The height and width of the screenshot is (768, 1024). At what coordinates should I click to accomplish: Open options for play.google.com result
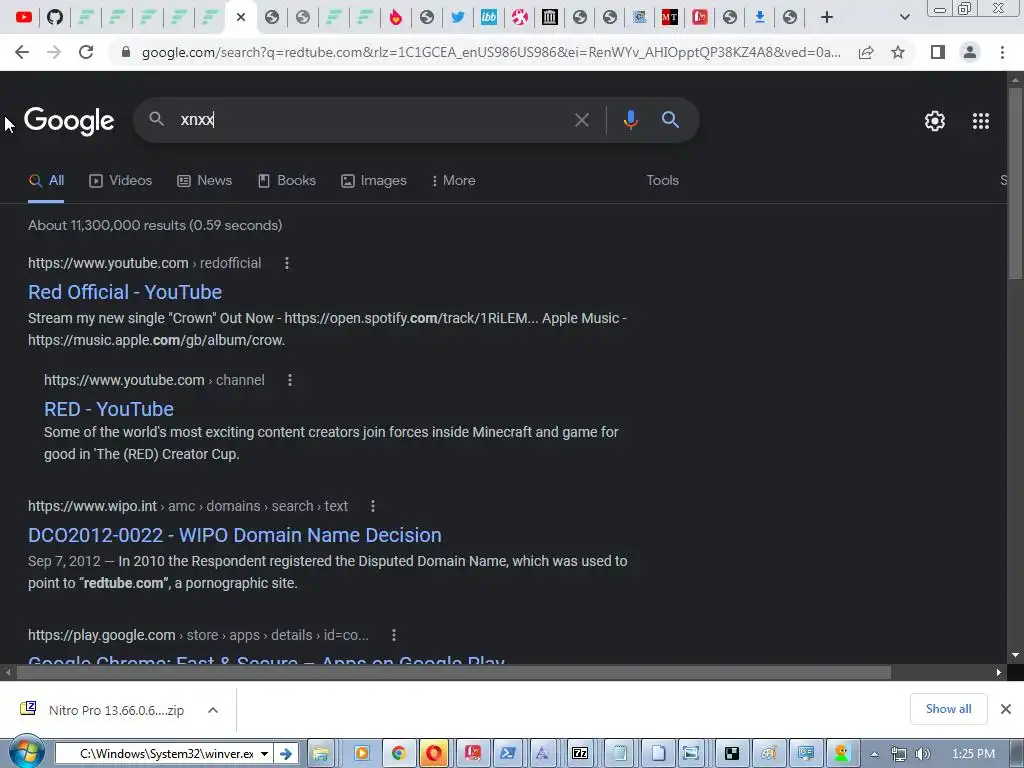click(x=394, y=635)
